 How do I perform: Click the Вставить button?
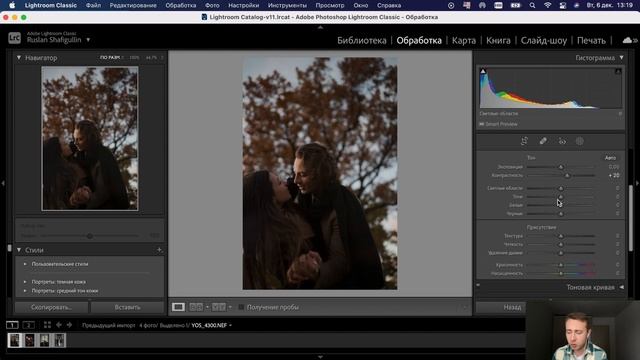pyautogui.click(x=127, y=307)
